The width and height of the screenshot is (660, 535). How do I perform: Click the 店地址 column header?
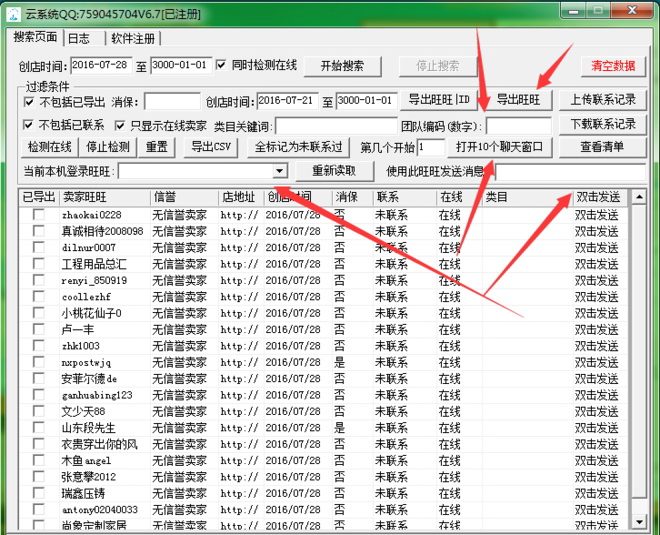pos(241,197)
